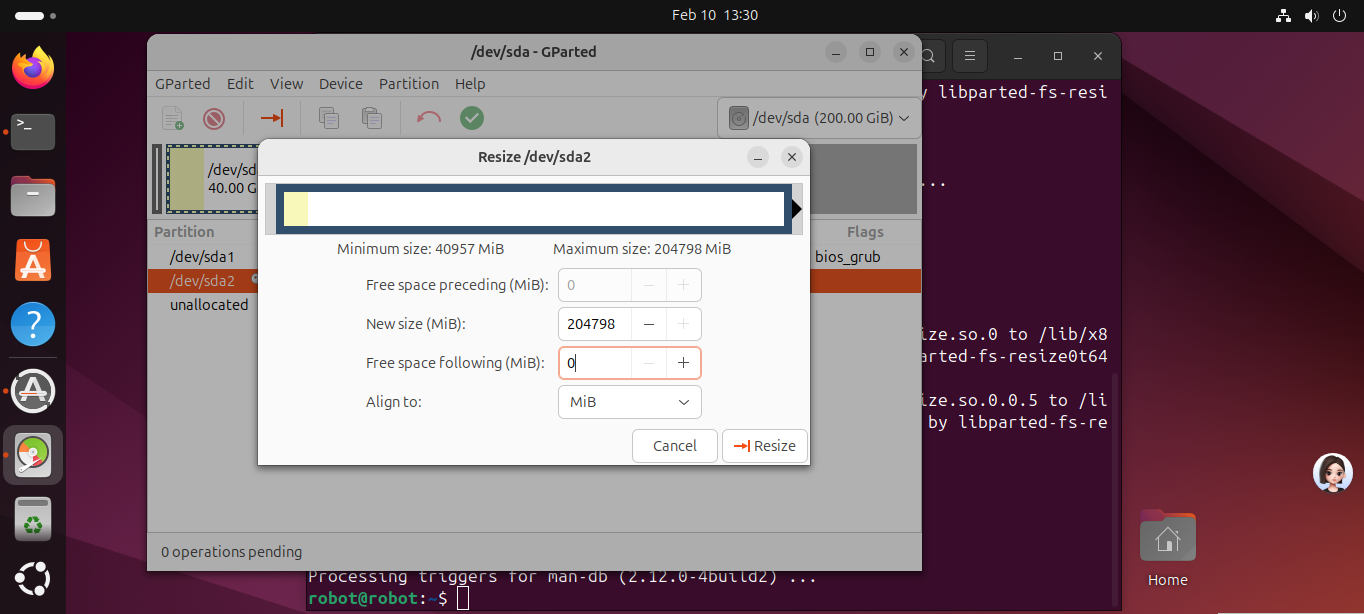The width and height of the screenshot is (1364, 614).
Task: Click the Resize button to confirm
Action: (765, 446)
